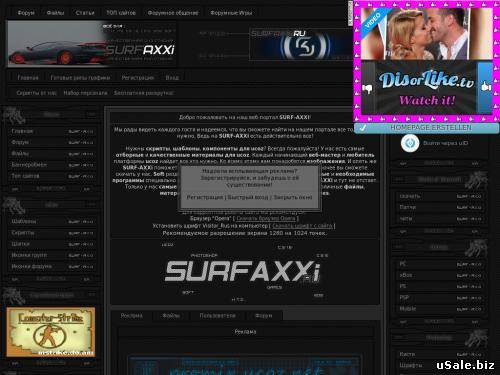
Task: Click Закрыть окно in the grey popup
Action: (x=293, y=197)
